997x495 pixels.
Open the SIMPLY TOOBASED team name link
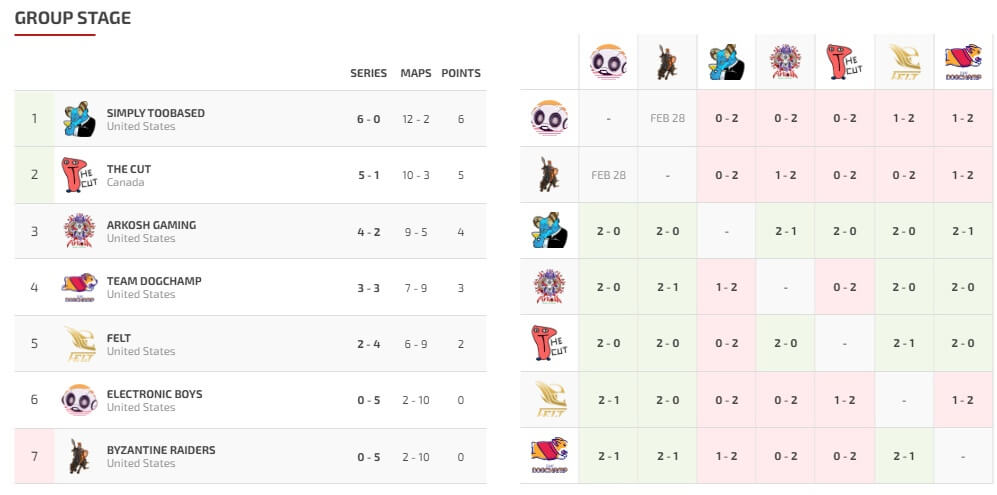[155, 113]
